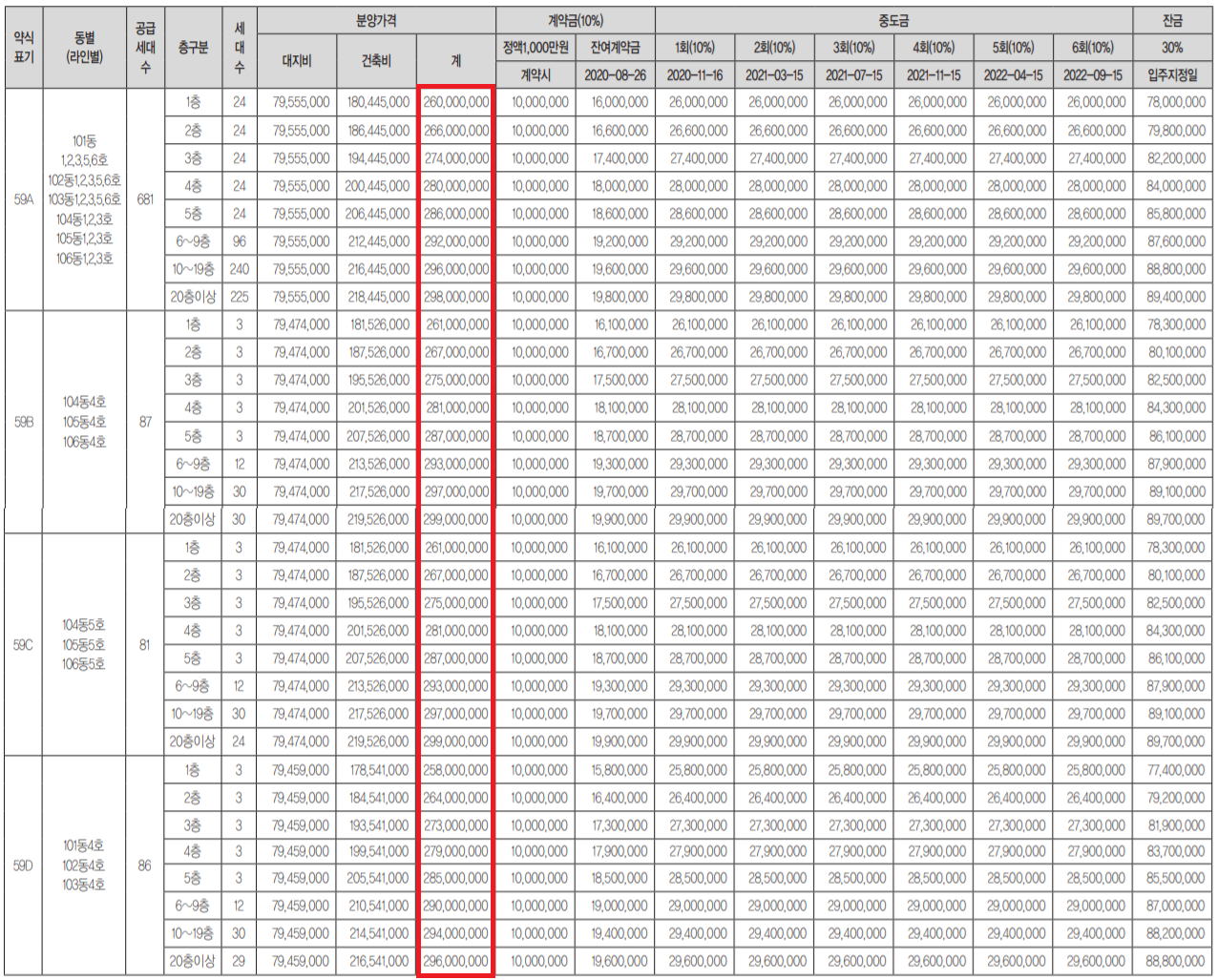Select the 층구분 column header
This screenshot has width=1218, height=980.
click(193, 48)
